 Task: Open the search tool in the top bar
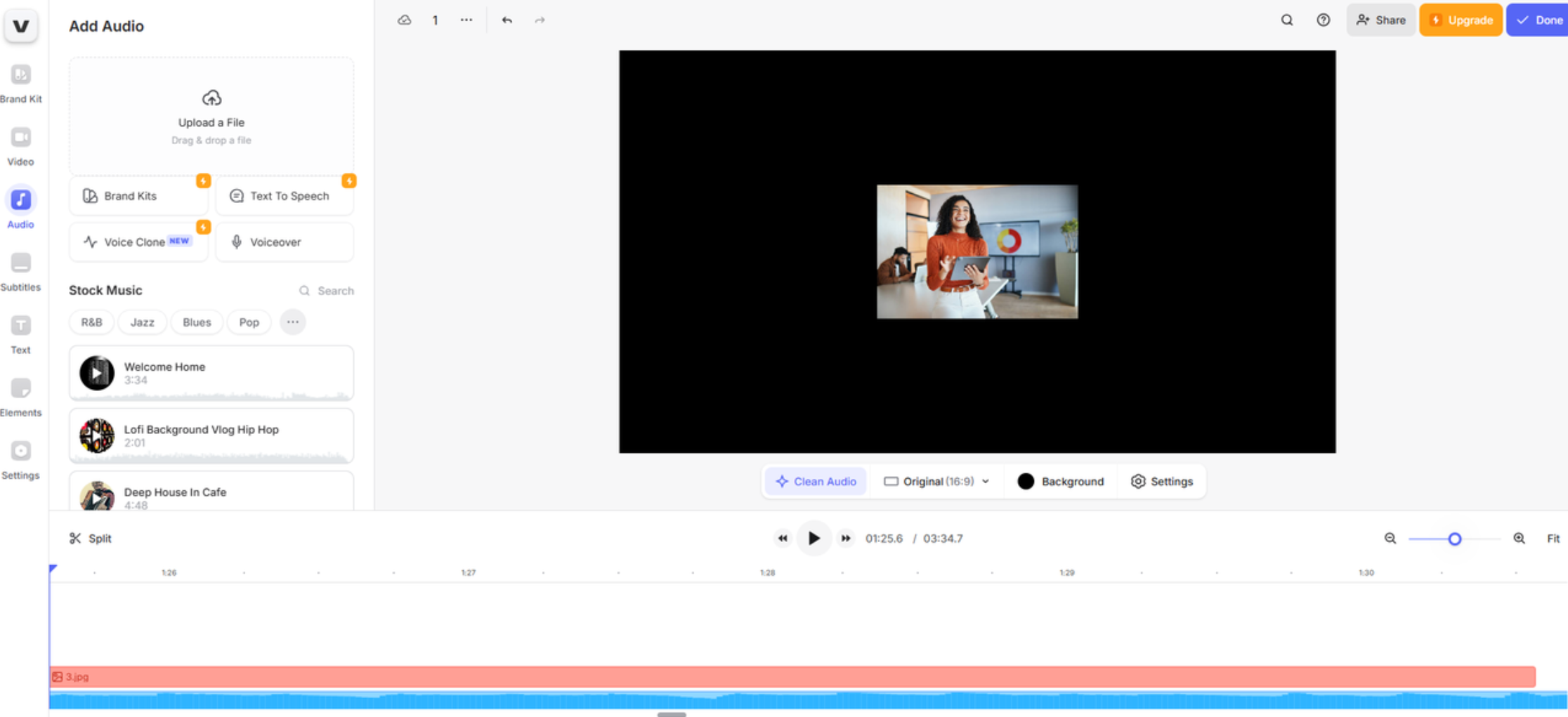[x=1286, y=20]
